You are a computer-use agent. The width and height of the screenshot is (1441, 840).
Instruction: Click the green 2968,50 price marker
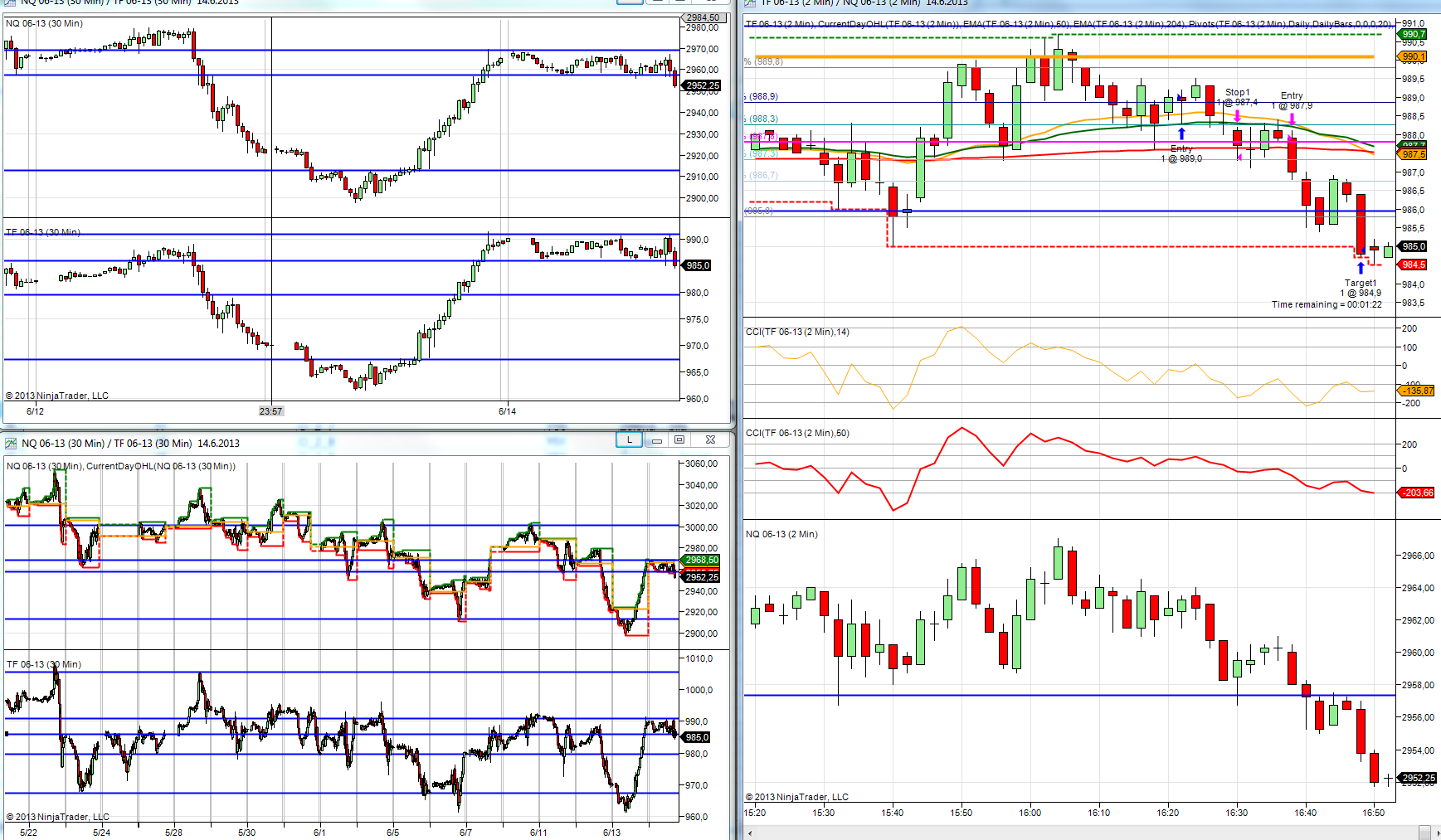[x=702, y=560]
